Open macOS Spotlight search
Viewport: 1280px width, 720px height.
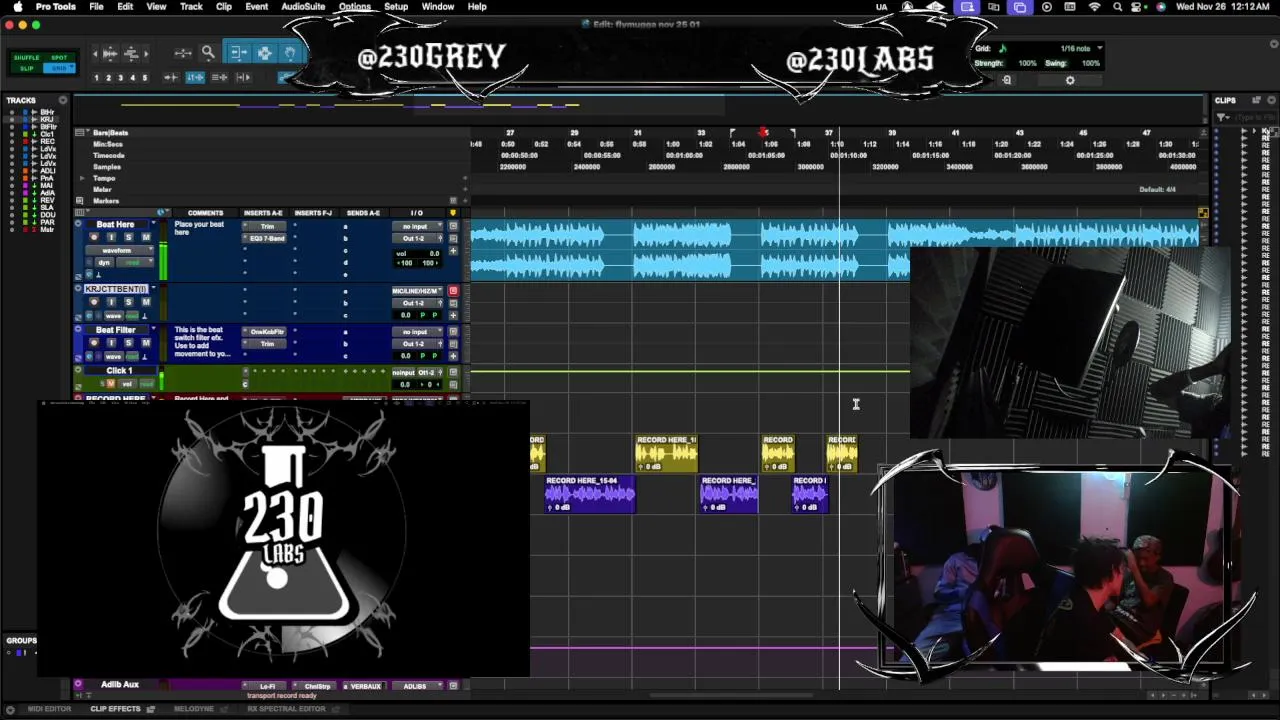pyautogui.click(x=1117, y=7)
